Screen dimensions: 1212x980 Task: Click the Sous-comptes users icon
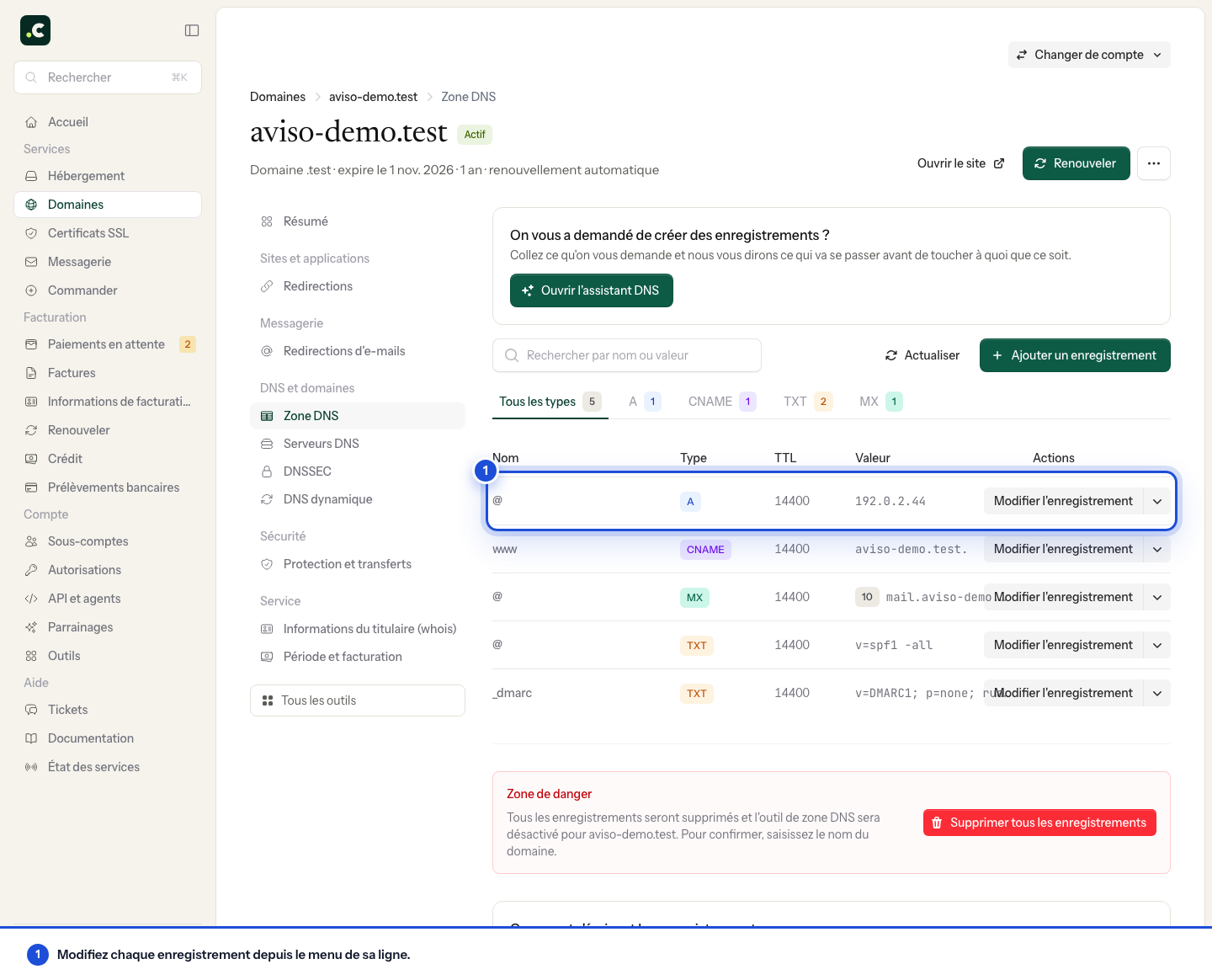click(x=31, y=541)
